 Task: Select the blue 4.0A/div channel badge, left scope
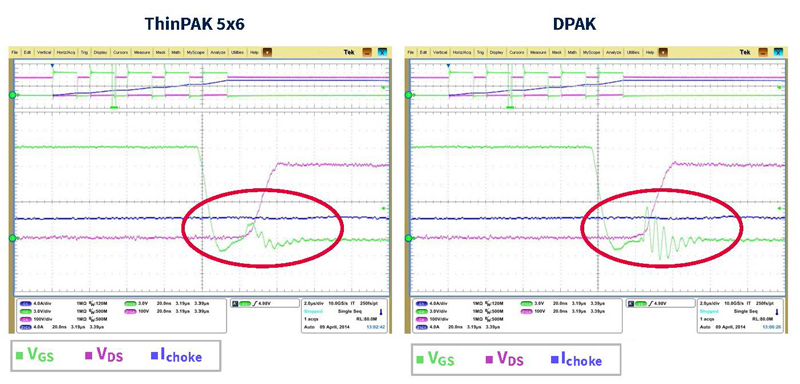[24, 302]
